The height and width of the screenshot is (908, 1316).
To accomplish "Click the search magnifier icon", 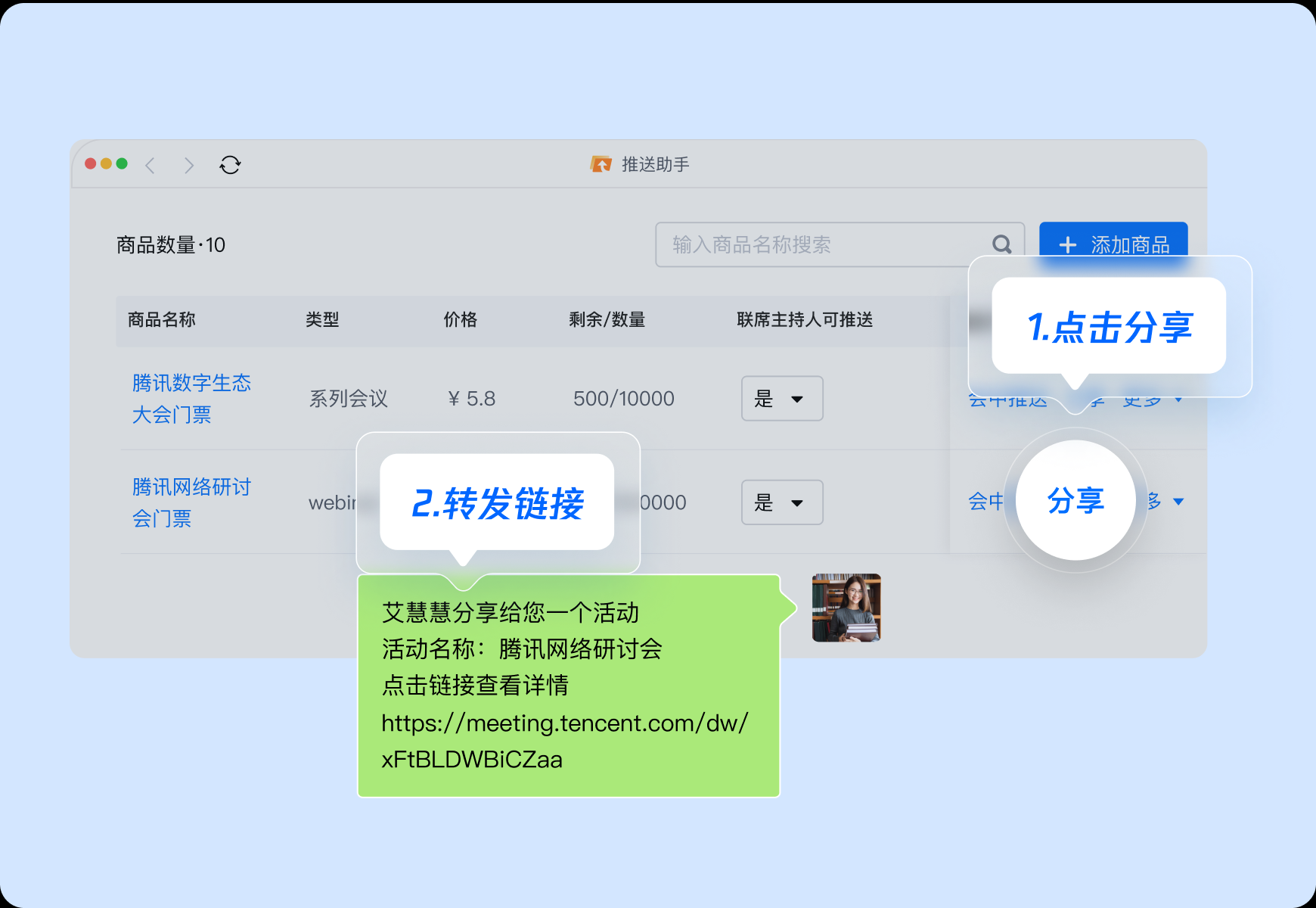I will [x=1002, y=244].
